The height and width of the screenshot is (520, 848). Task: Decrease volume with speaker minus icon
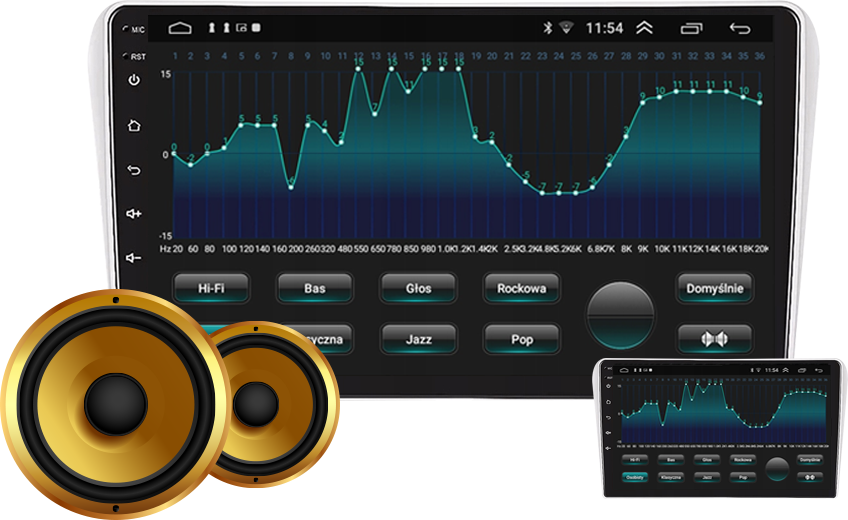(134, 258)
